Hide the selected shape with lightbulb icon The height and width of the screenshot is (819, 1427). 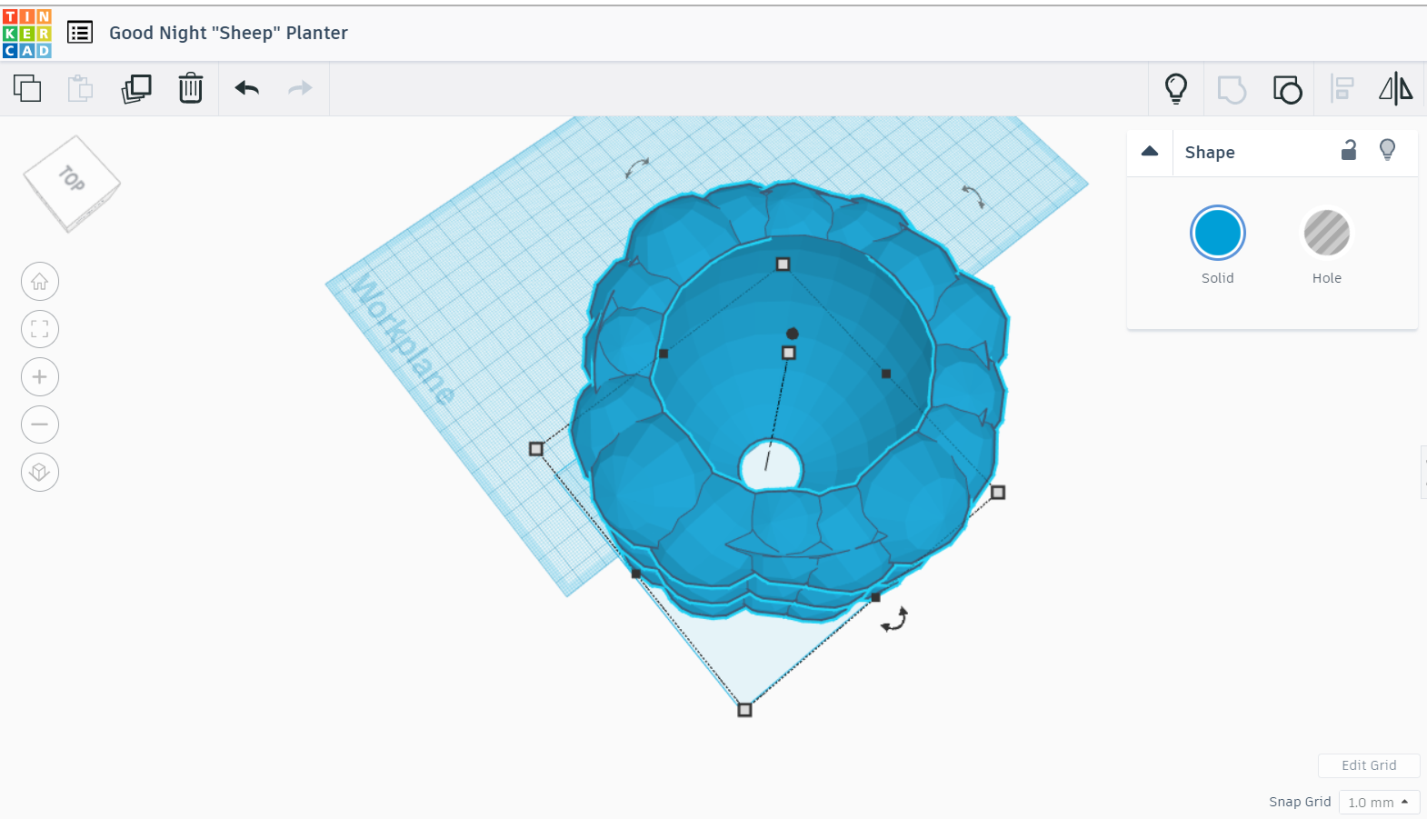(x=1387, y=150)
